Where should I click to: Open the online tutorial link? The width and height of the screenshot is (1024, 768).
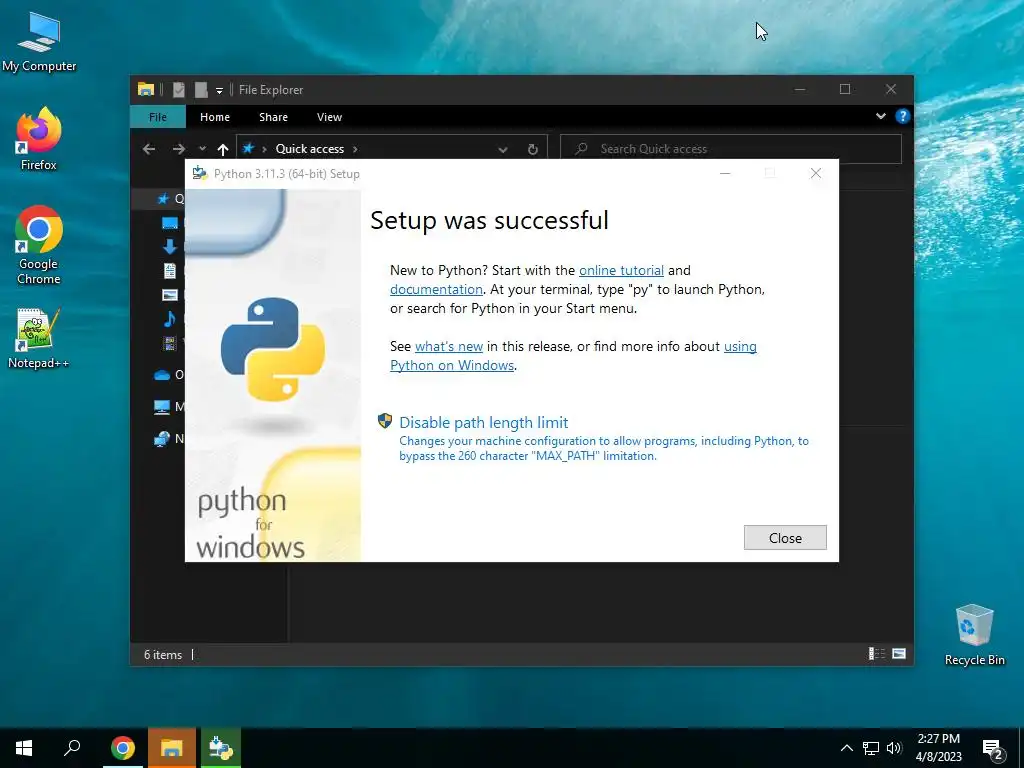tap(621, 270)
